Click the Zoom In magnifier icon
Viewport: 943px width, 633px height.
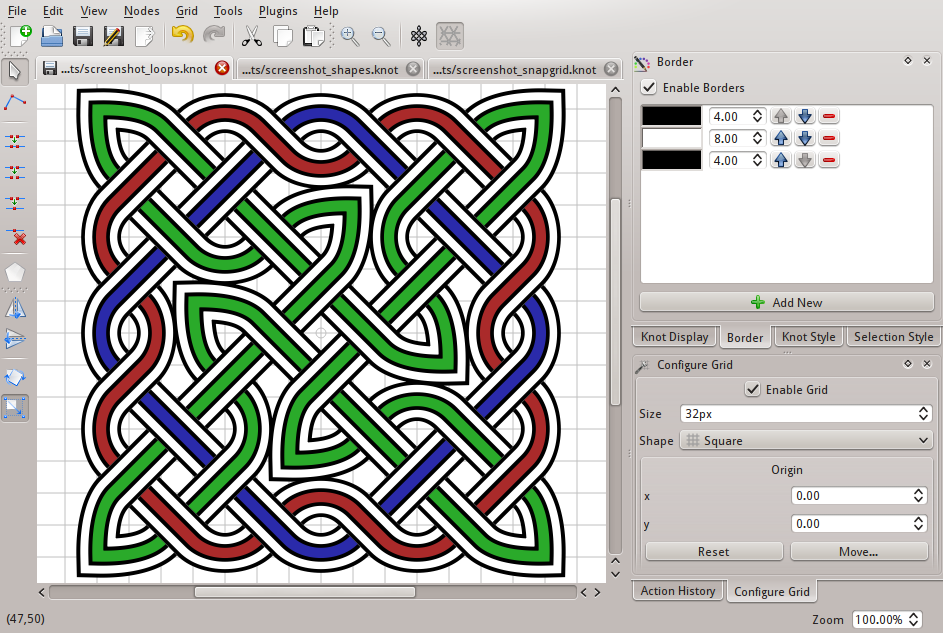(x=350, y=36)
